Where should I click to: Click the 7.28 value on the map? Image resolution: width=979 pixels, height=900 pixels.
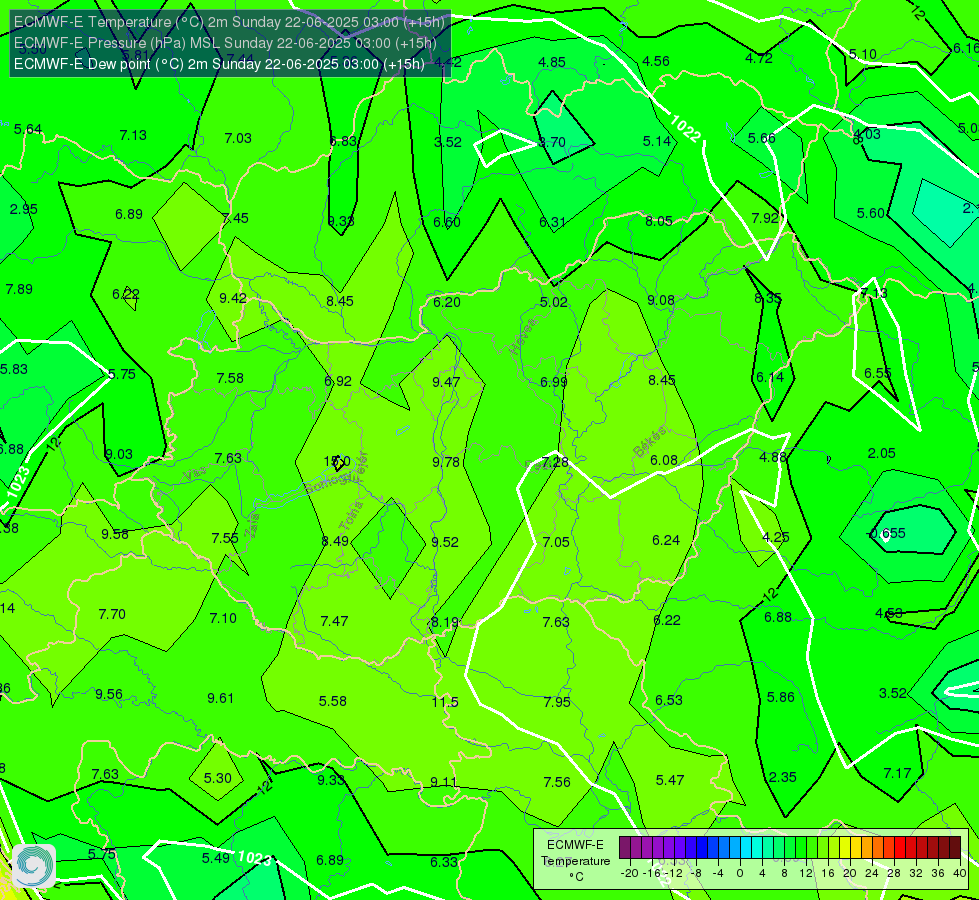tap(555, 462)
